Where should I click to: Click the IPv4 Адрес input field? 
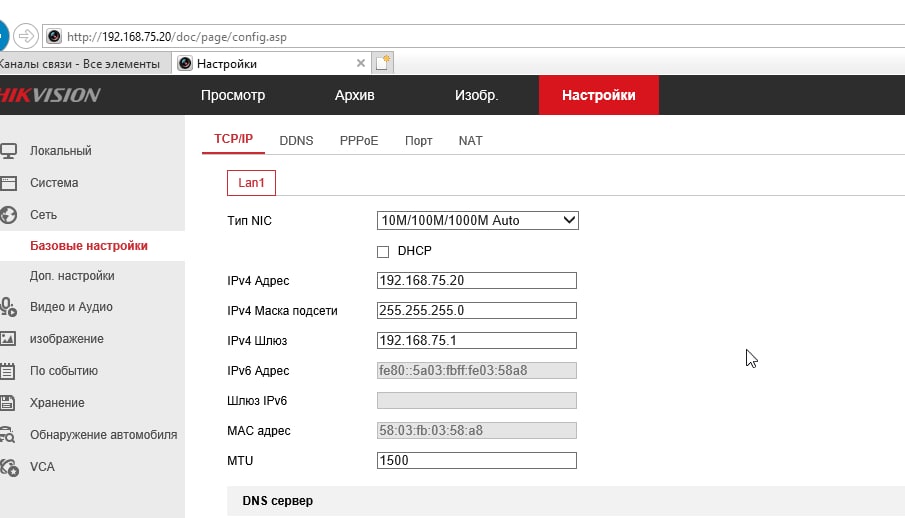477,281
